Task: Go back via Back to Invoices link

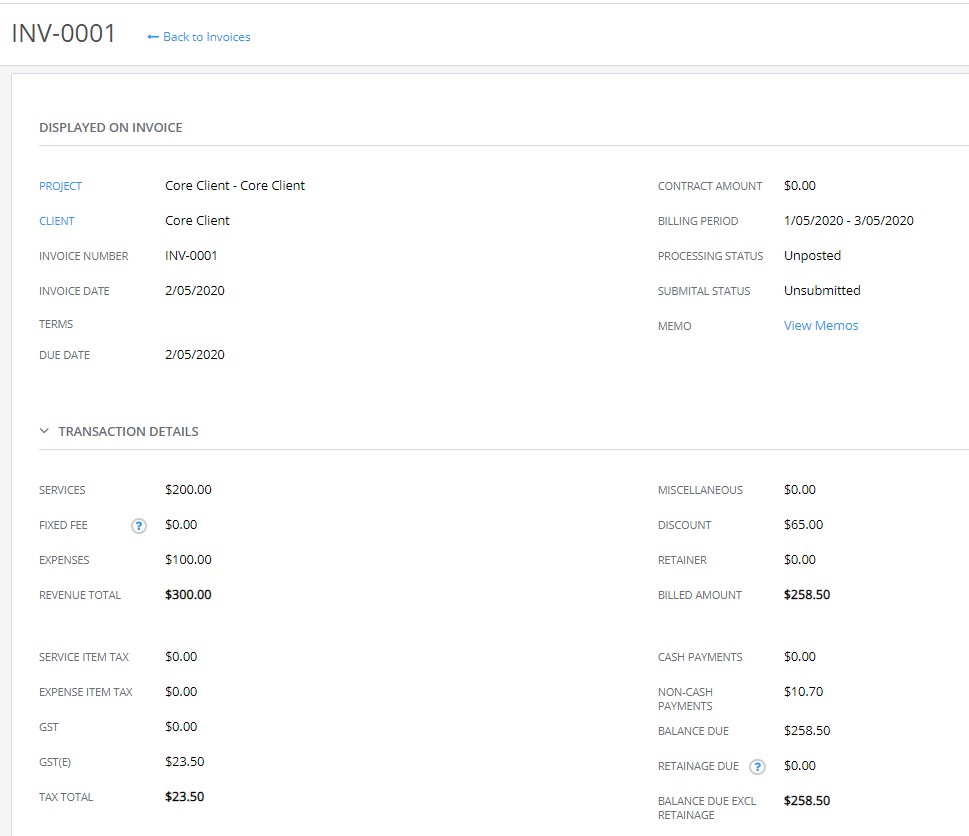Action: point(199,37)
